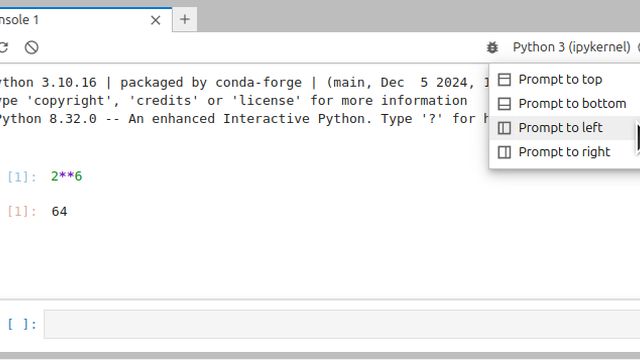Click the Prompt to bottom layout icon
Screen dimensions: 640x360
click(x=504, y=104)
